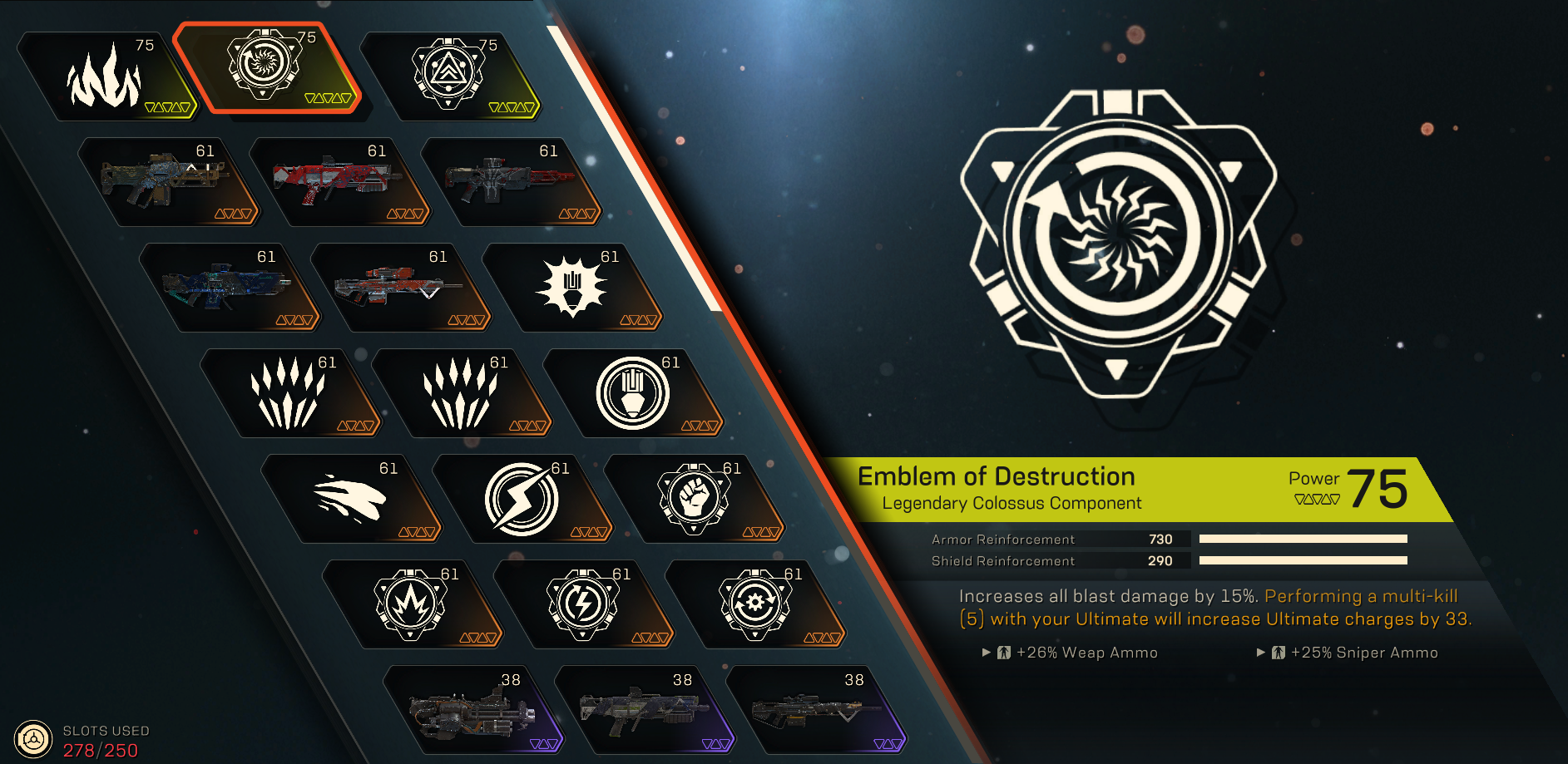Pick the blue rifle power 61
Image resolution: width=1568 pixels, height=764 pixels.
229,288
